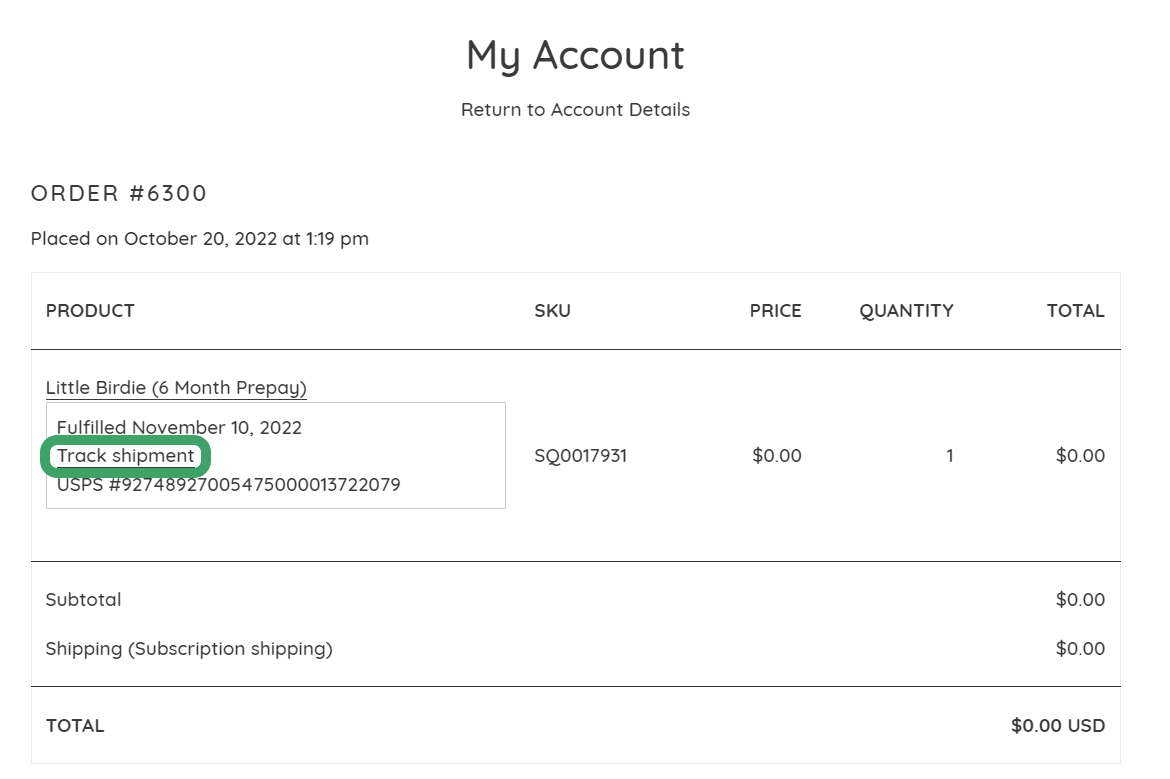
Task: Click the SKU column header
Action: [x=552, y=311]
